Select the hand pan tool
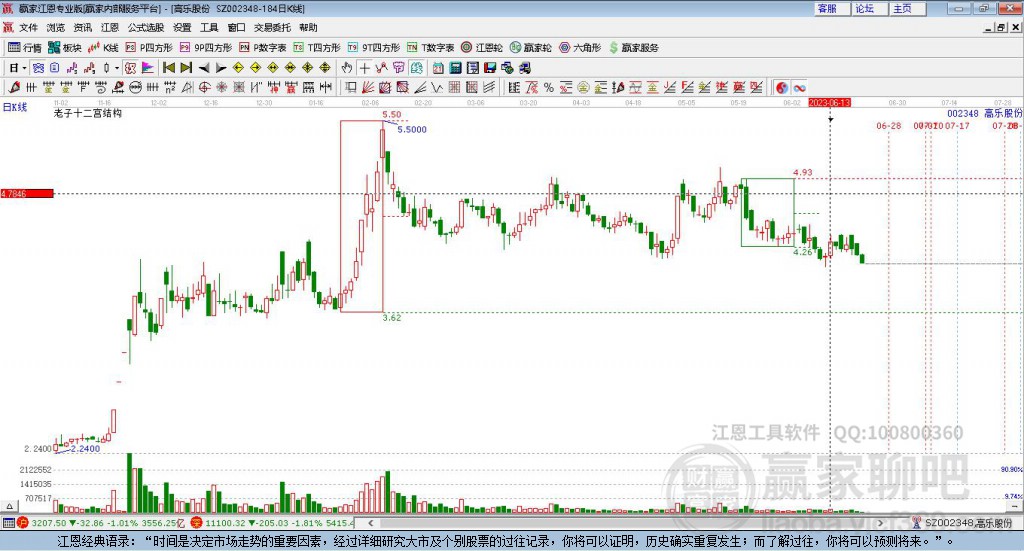The height and width of the screenshot is (551, 1024). 347,68
